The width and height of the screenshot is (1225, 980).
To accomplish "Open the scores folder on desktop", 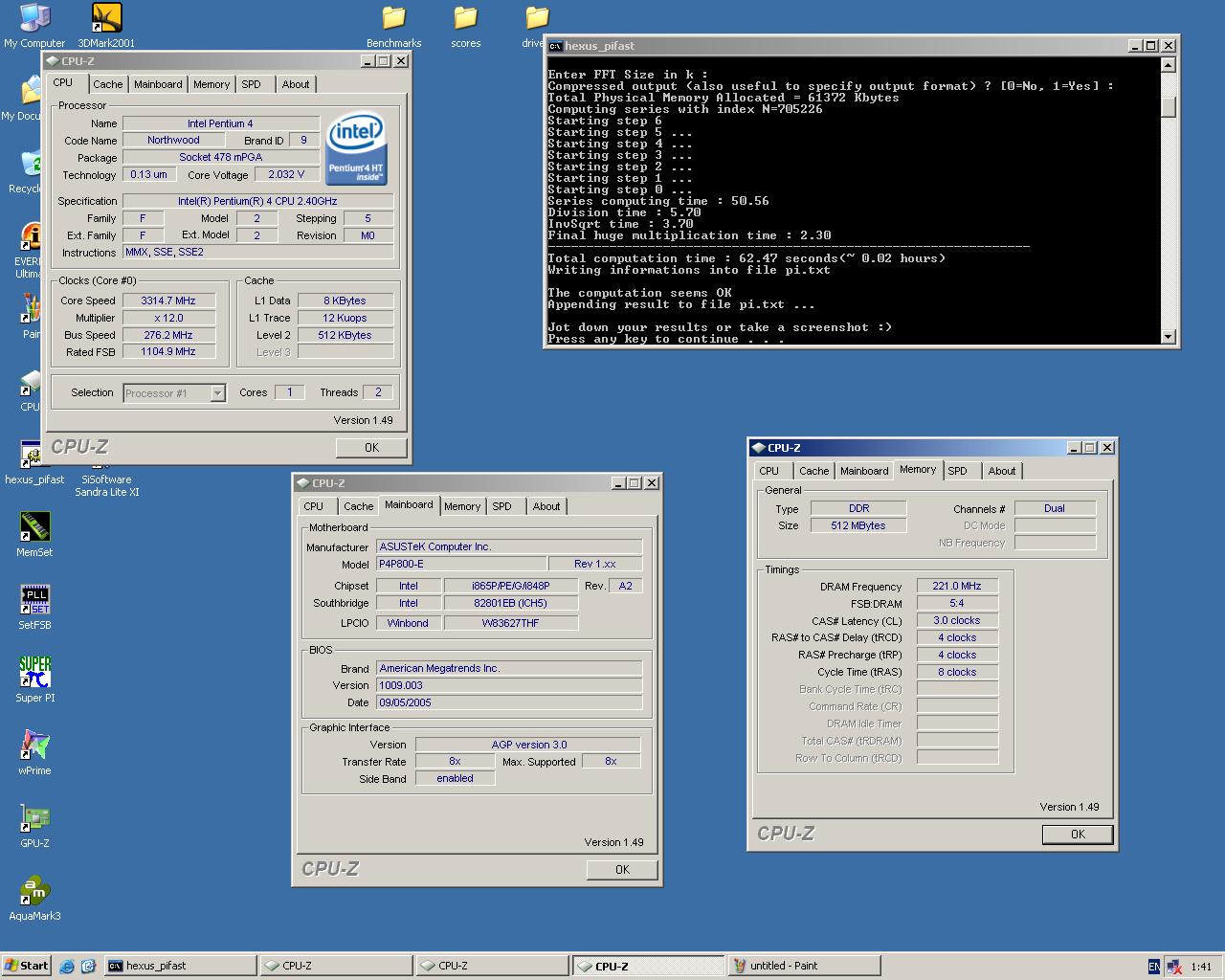I will (x=465, y=26).
